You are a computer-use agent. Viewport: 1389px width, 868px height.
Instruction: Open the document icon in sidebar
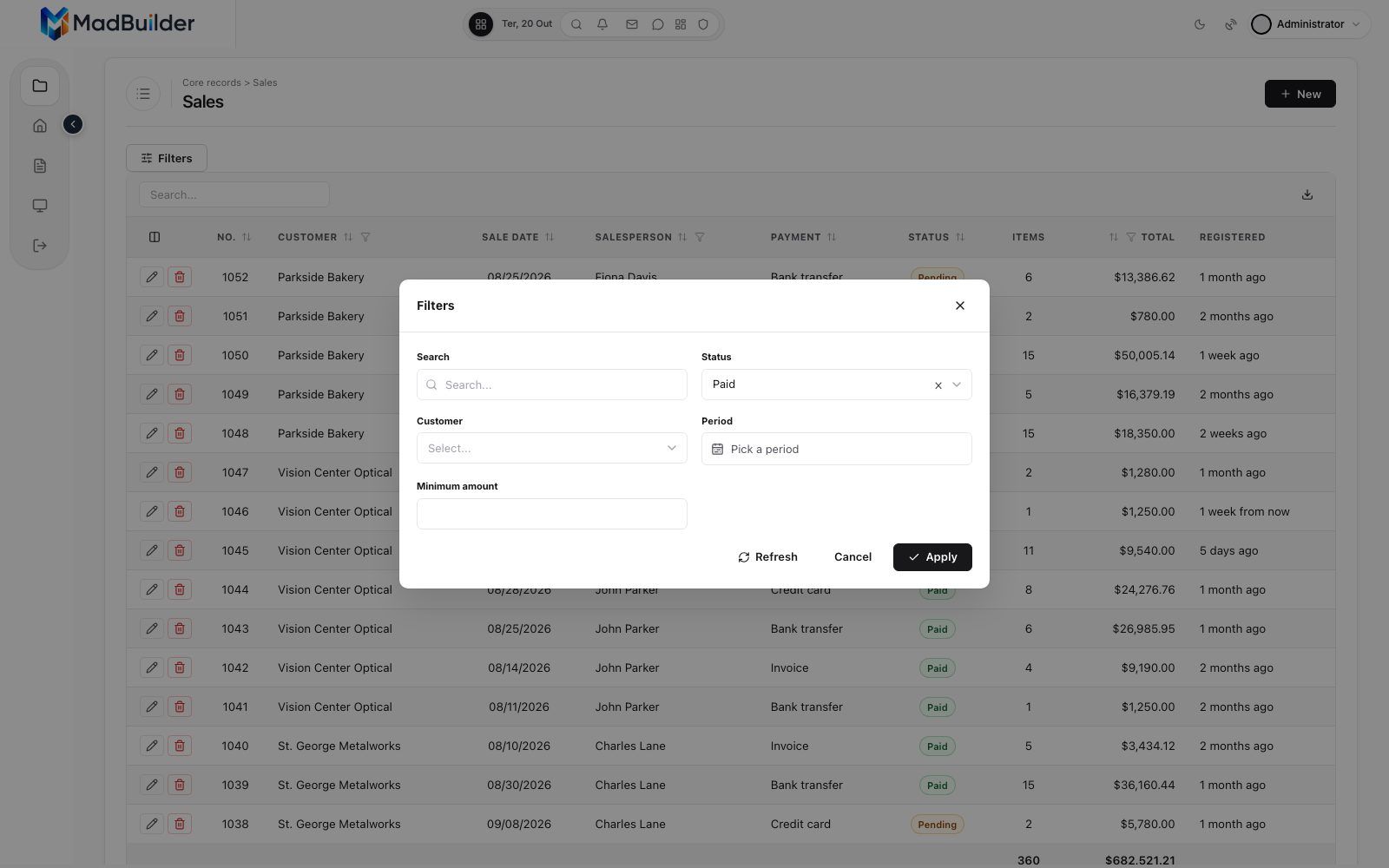(40, 166)
